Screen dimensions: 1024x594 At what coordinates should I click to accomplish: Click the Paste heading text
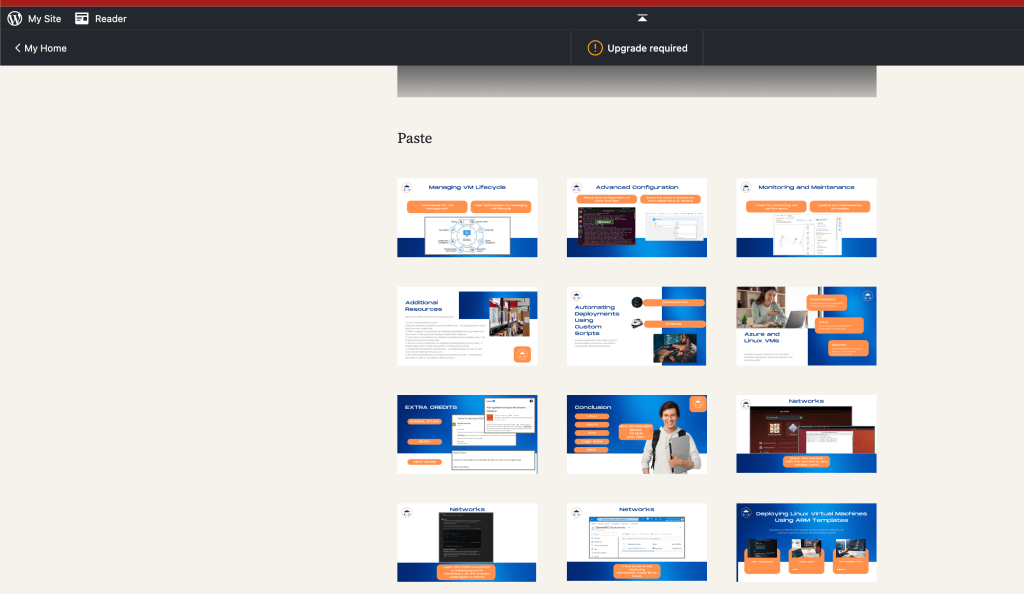coord(415,138)
